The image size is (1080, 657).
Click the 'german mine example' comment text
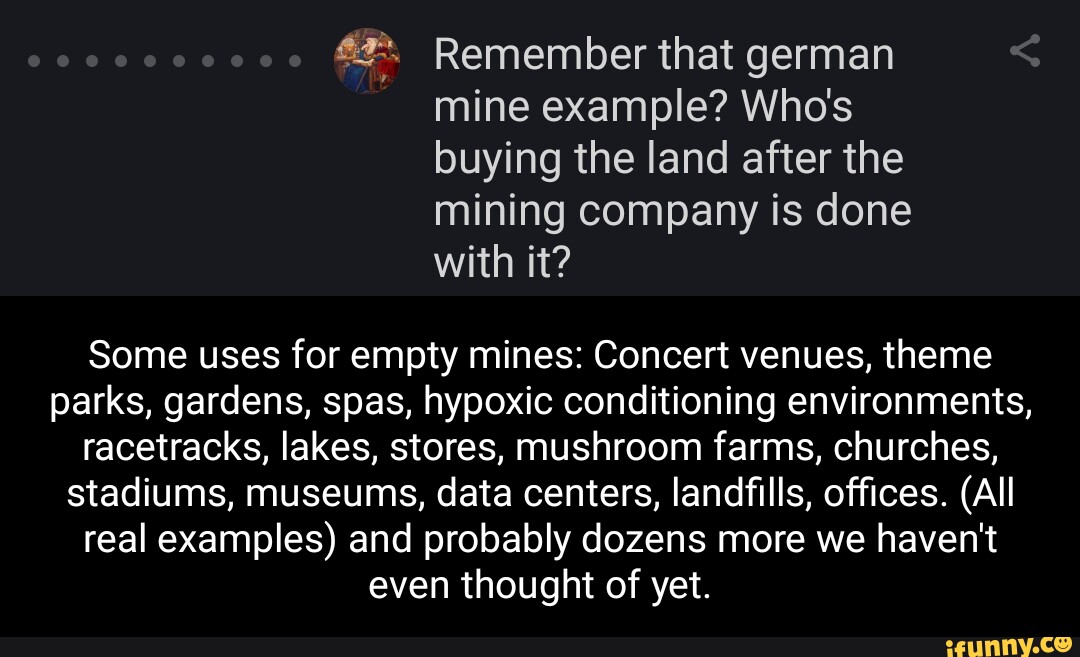pyautogui.click(x=670, y=157)
